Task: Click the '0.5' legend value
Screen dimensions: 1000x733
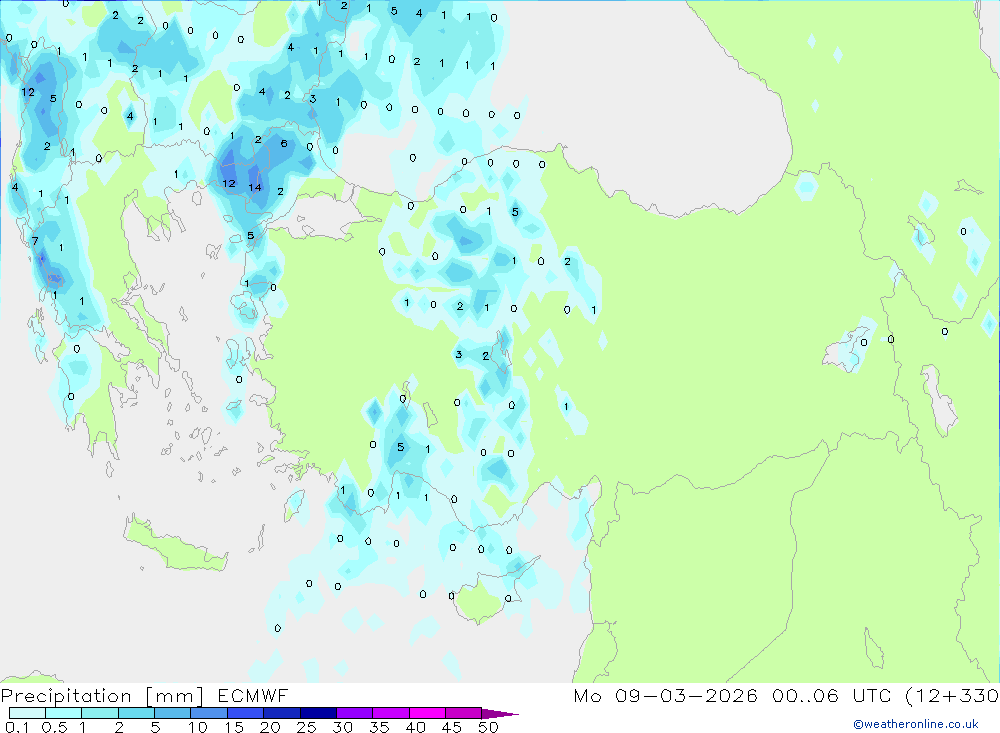Action: tap(54, 727)
